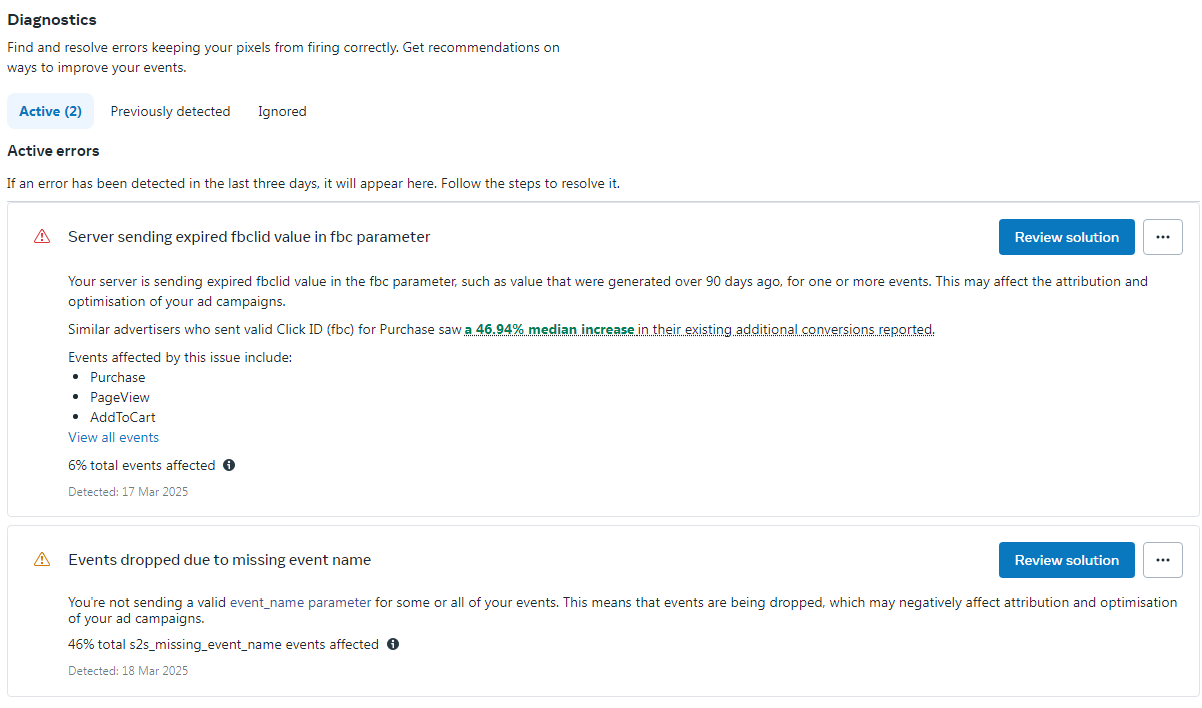Click info icon next to 46% s2s_missing_event_name events
This screenshot has width=1202, height=708.
393,644
